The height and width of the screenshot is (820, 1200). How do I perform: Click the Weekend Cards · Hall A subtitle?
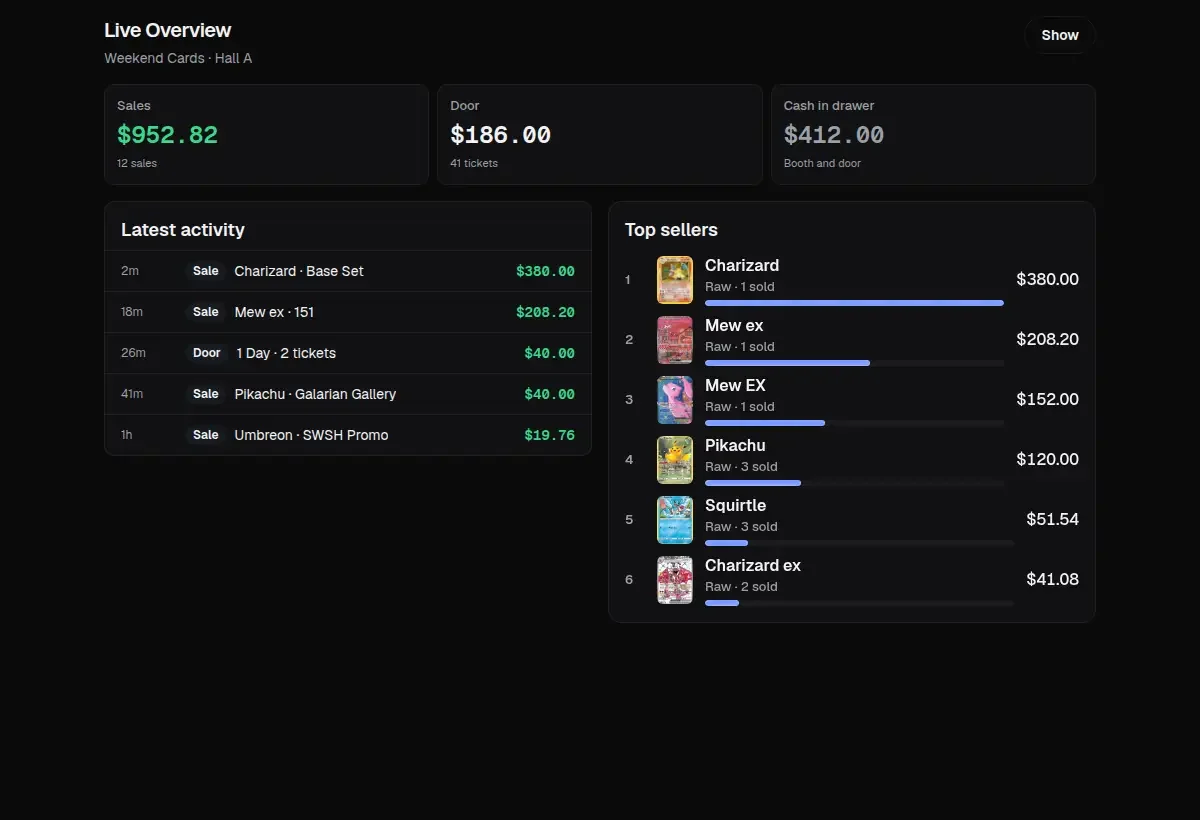178,58
